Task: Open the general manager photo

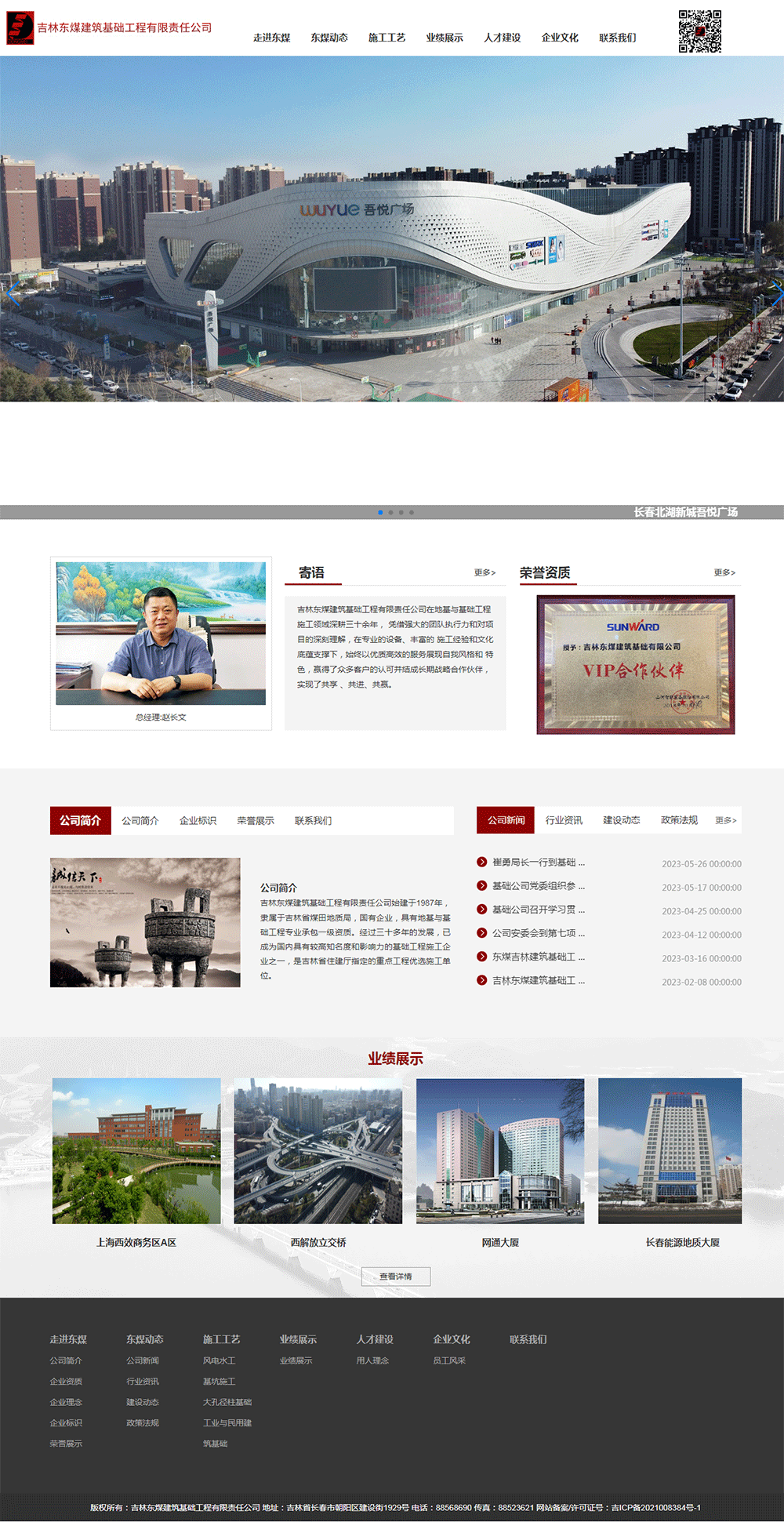Action: (161, 634)
